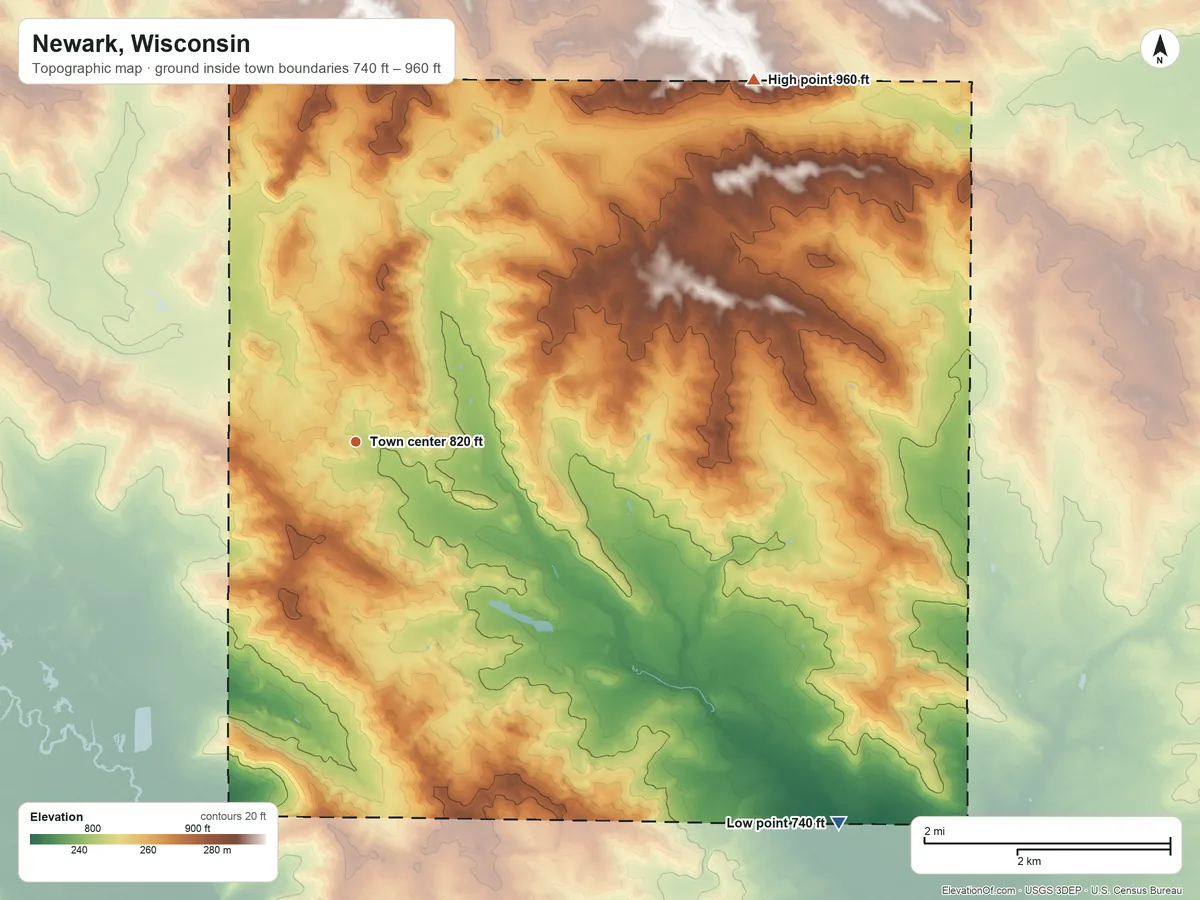Image resolution: width=1200 pixels, height=900 pixels.
Task: Click the long narrow lake south of center
Action: click(x=521, y=616)
